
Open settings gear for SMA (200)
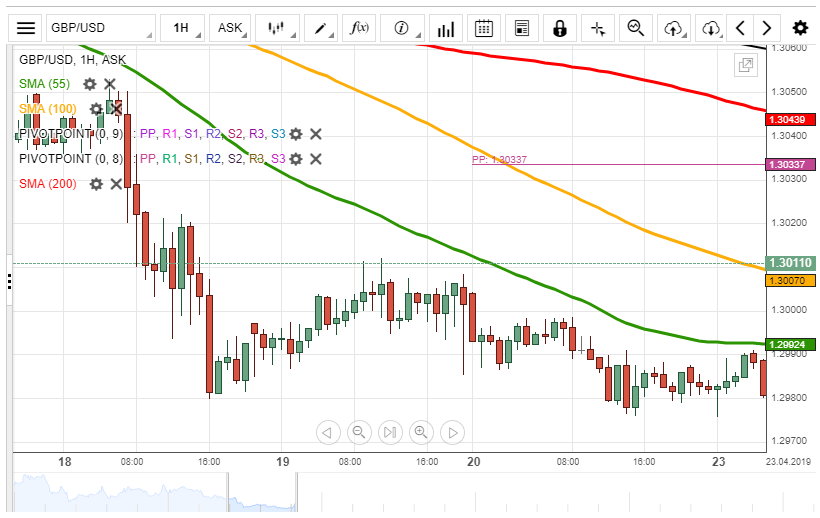(96, 184)
